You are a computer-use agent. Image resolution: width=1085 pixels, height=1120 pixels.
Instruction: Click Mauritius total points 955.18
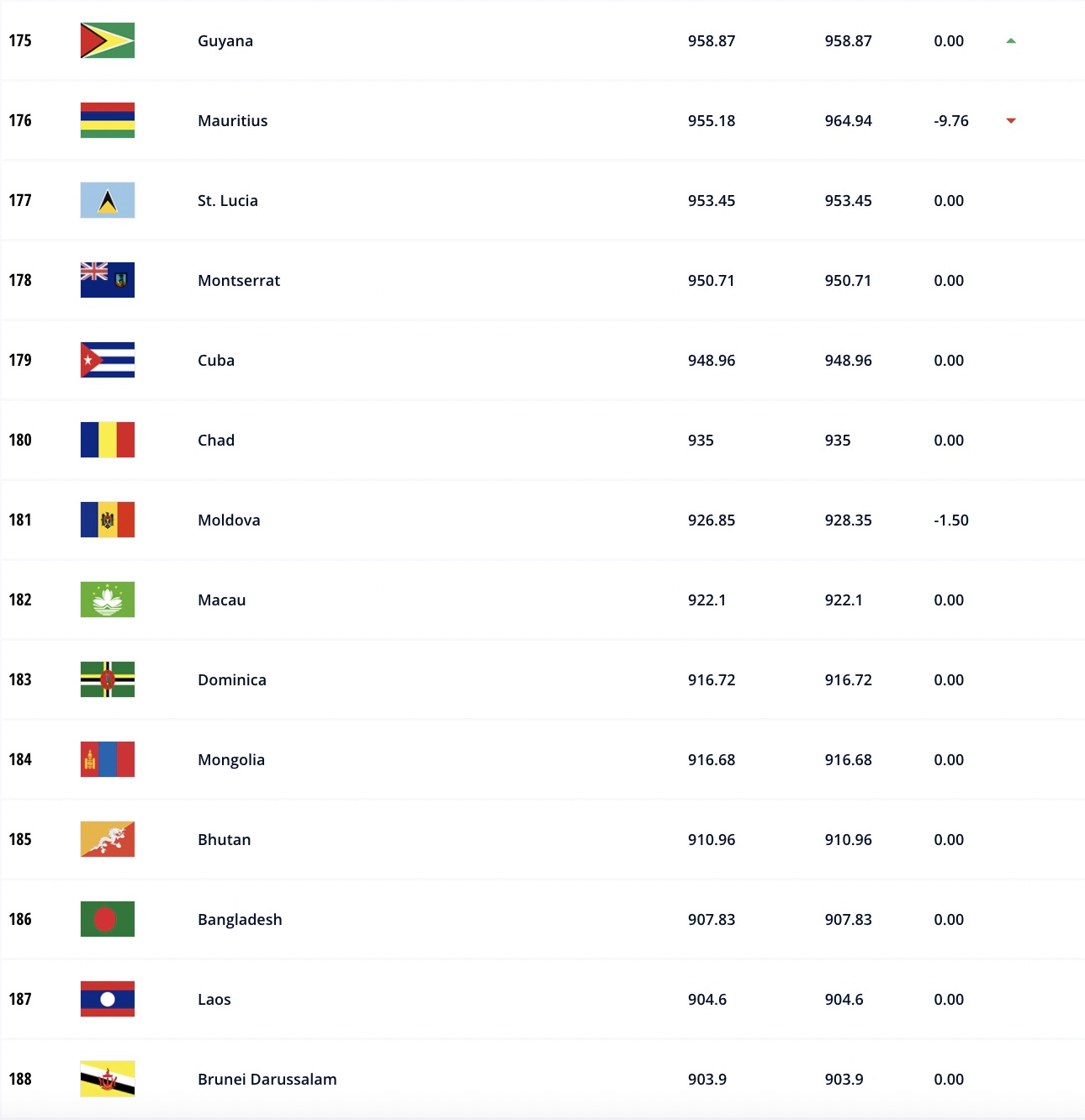[x=712, y=120]
